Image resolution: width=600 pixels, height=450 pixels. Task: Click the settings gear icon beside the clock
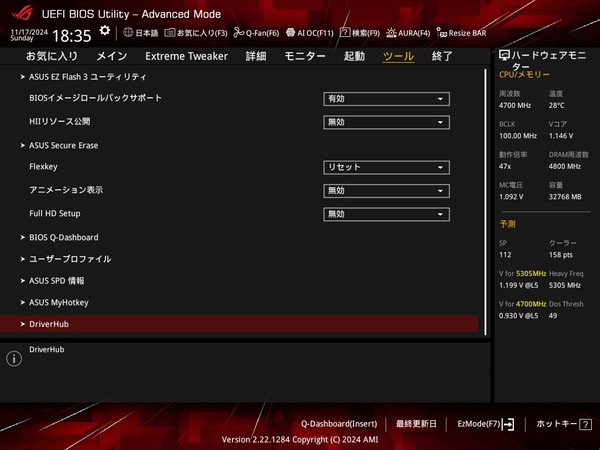[104, 31]
